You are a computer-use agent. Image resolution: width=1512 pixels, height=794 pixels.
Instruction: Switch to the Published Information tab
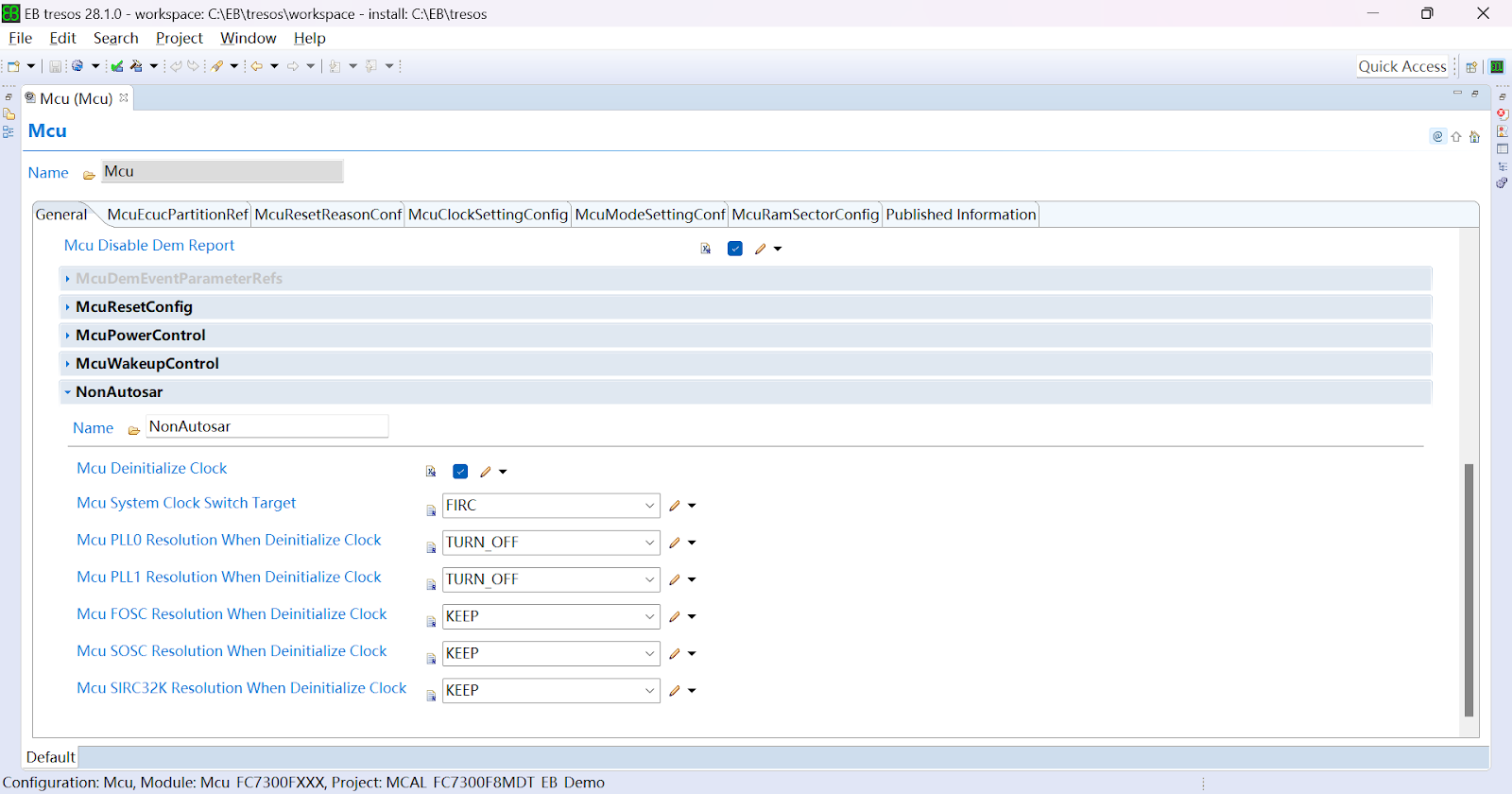tap(961, 215)
